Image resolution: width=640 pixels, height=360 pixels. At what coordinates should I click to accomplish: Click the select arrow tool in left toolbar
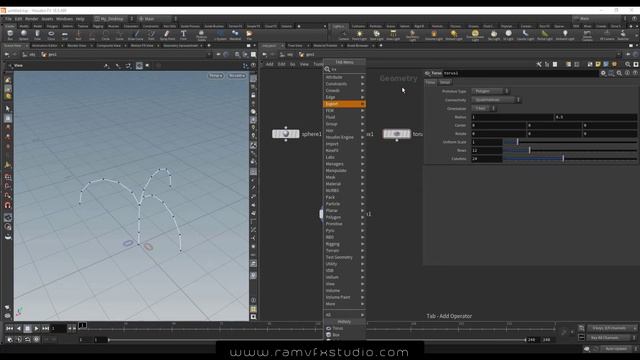7,109
